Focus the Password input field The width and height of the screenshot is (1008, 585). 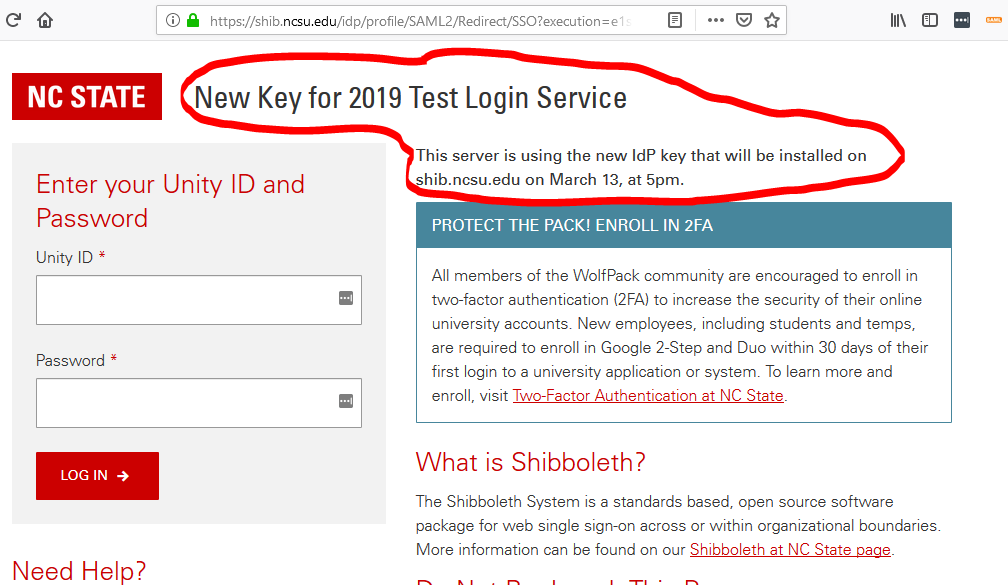coord(199,403)
